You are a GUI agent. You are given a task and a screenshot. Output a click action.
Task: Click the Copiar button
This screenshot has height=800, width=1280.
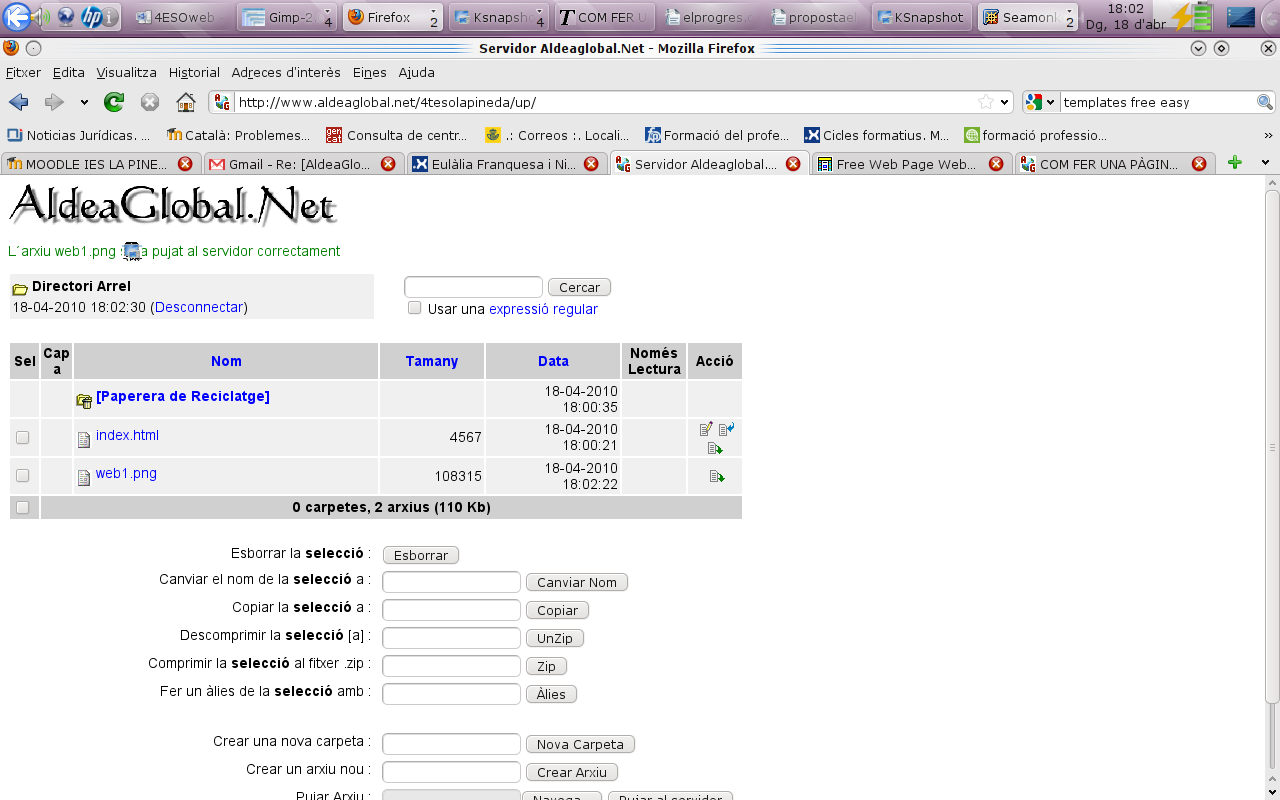click(557, 610)
